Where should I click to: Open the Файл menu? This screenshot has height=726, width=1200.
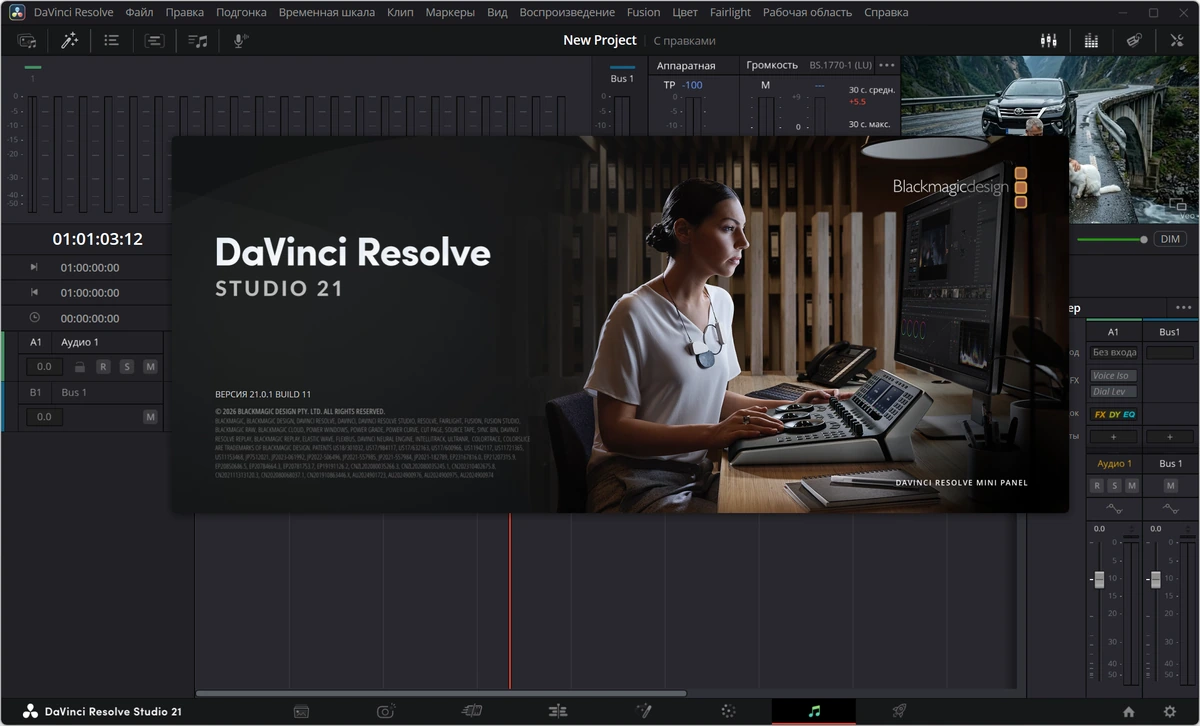pyautogui.click(x=139, y=12)
